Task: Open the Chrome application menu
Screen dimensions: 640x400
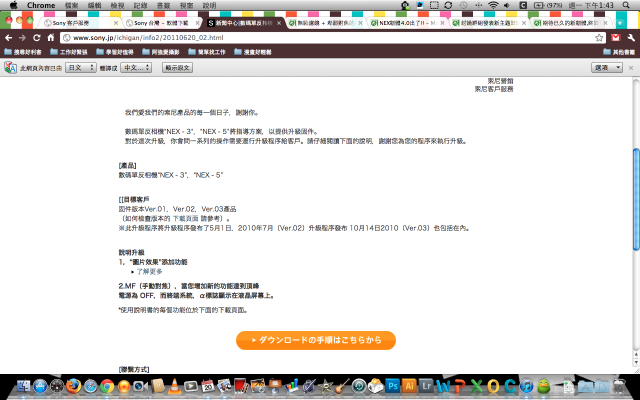Action: [41, 5]
